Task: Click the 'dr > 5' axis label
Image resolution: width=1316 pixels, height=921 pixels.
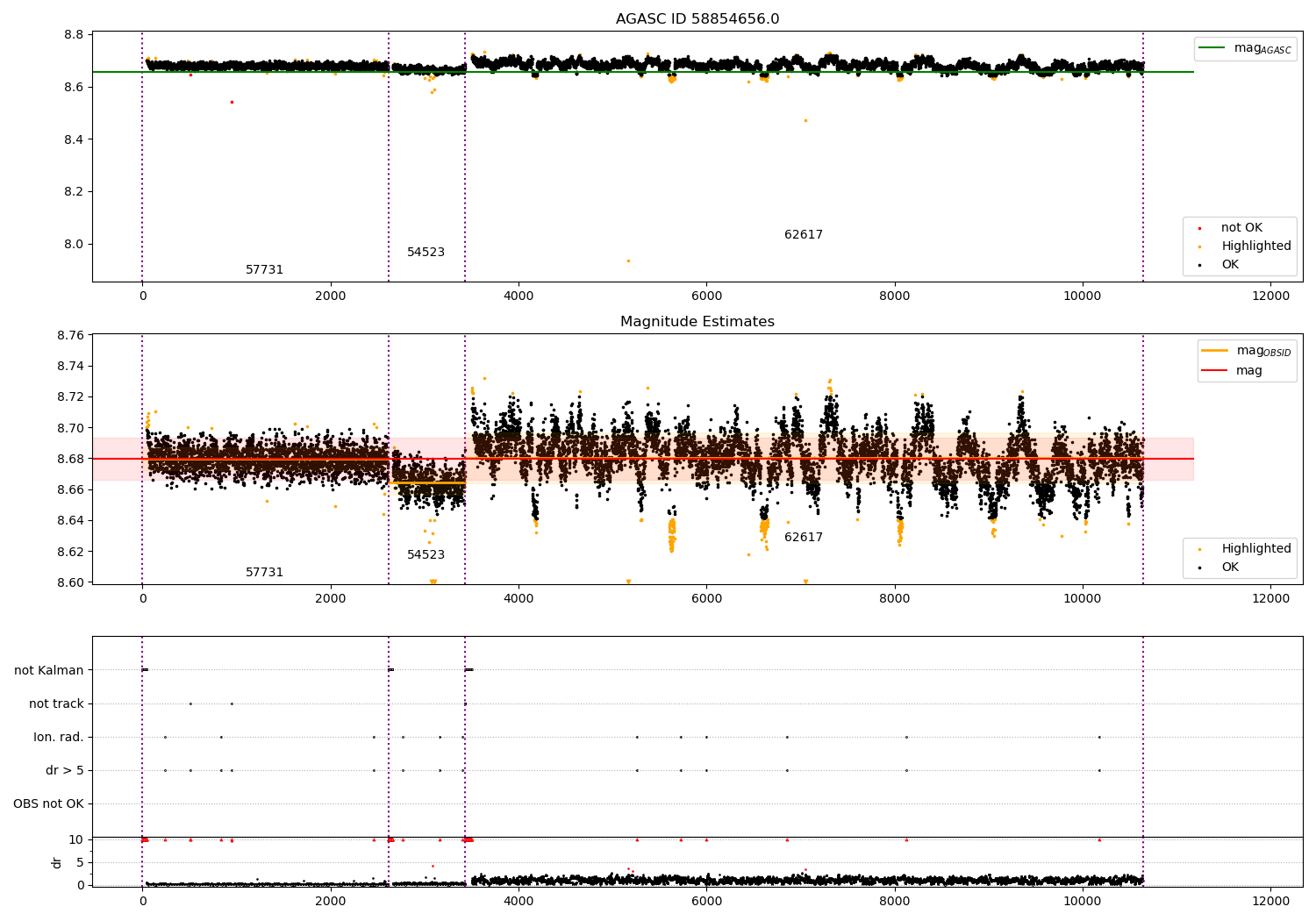Action: click(65, 770)
